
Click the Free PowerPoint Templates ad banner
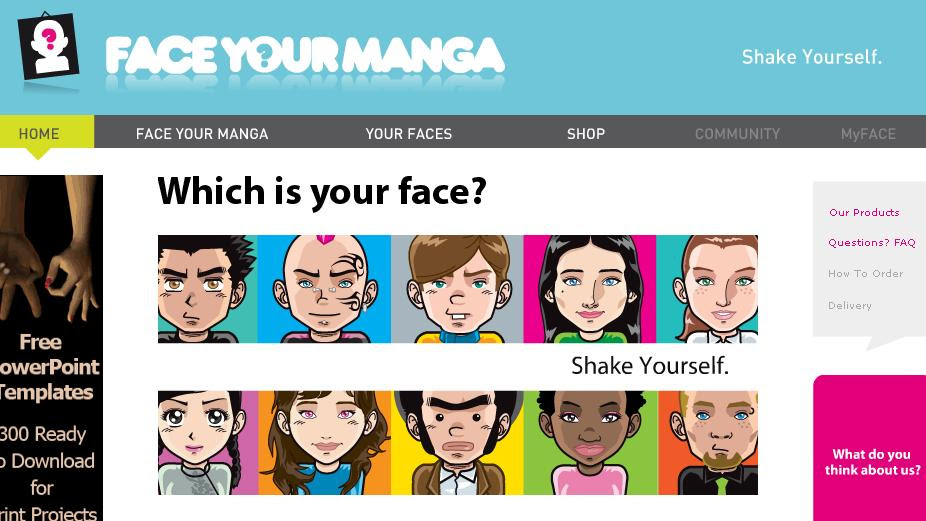[x=51, y=348]
